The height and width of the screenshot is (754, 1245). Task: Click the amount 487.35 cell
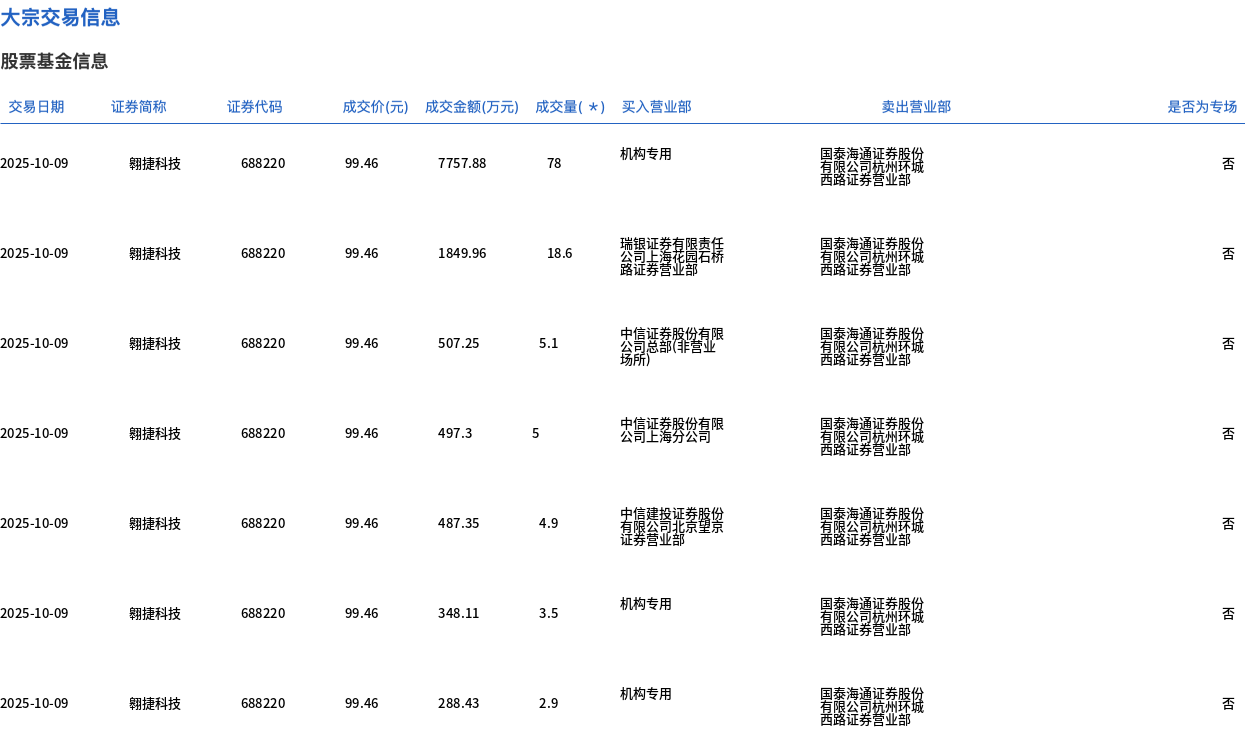(x=459, y=523)
